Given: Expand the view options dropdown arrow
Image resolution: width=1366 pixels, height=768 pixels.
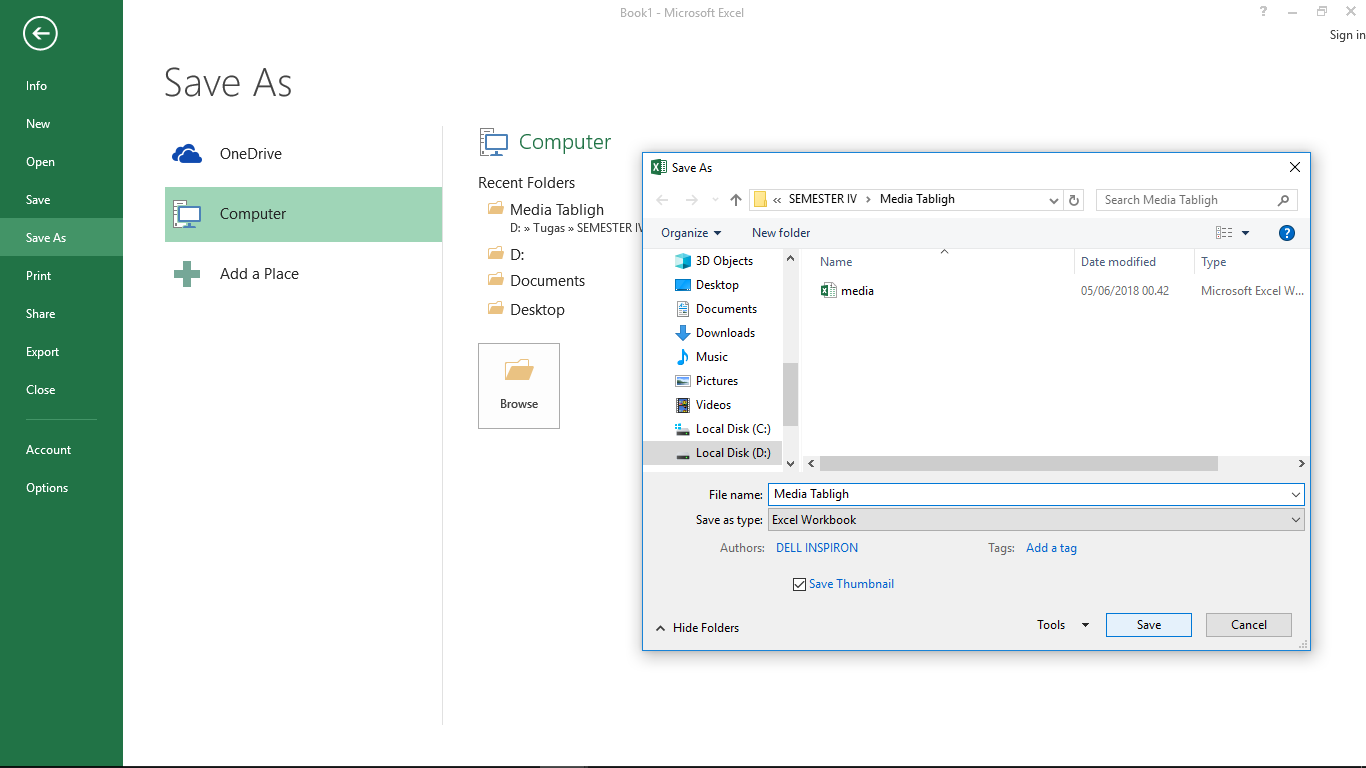Looking at the screenshot, I should (1245, 233).
